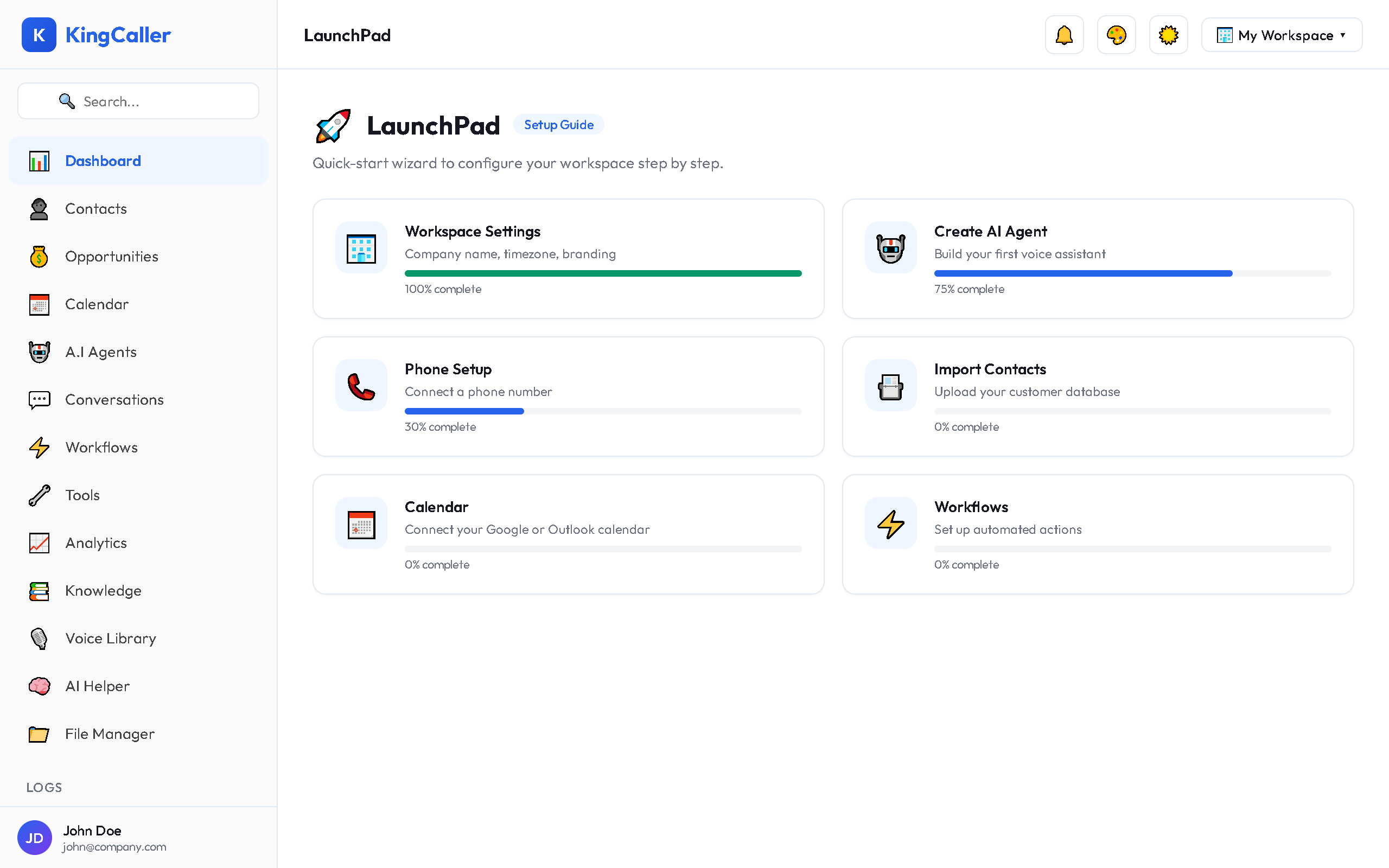Open the Dashboard tab in the sidebar

click(103, 161)
